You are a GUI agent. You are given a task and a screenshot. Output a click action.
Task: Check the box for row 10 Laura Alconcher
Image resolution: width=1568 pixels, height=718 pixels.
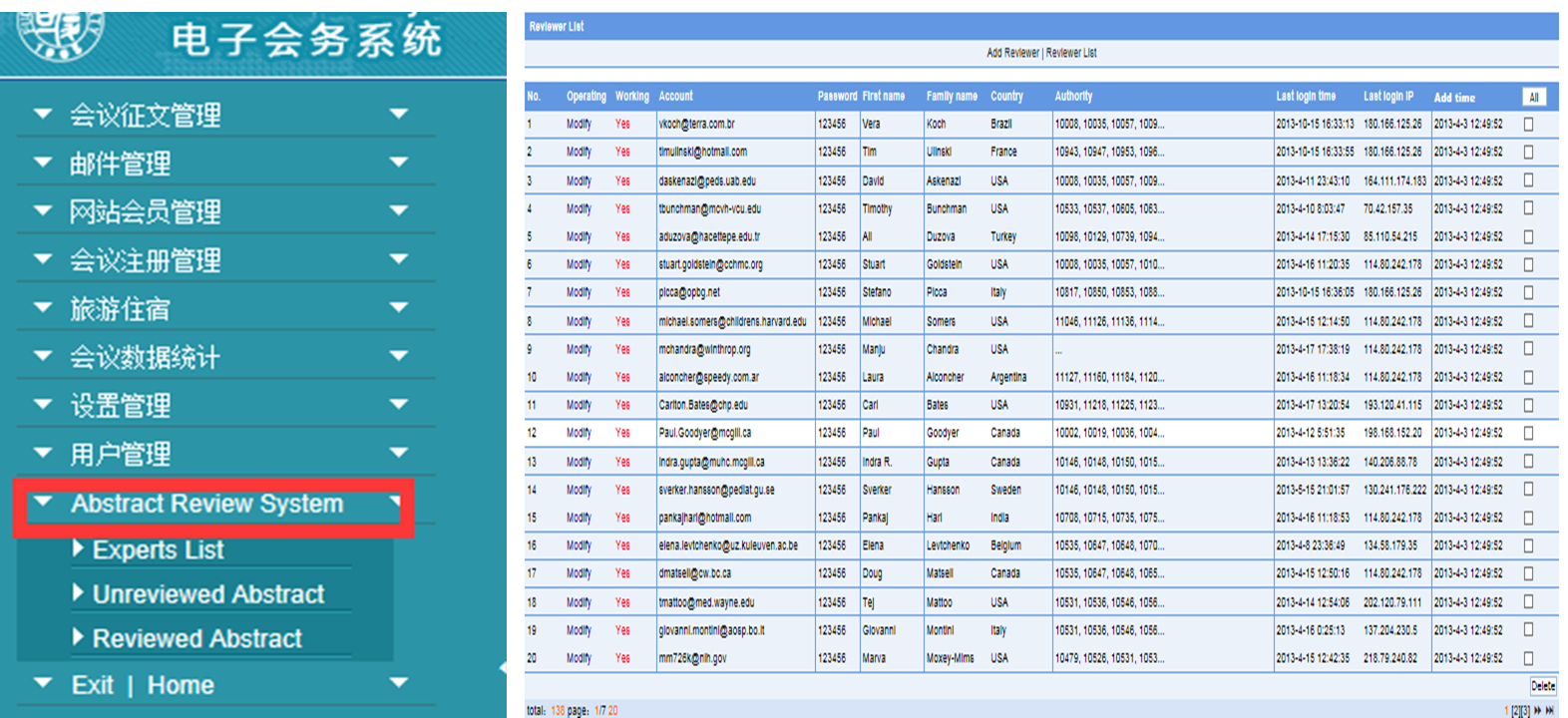(1528, 377)
